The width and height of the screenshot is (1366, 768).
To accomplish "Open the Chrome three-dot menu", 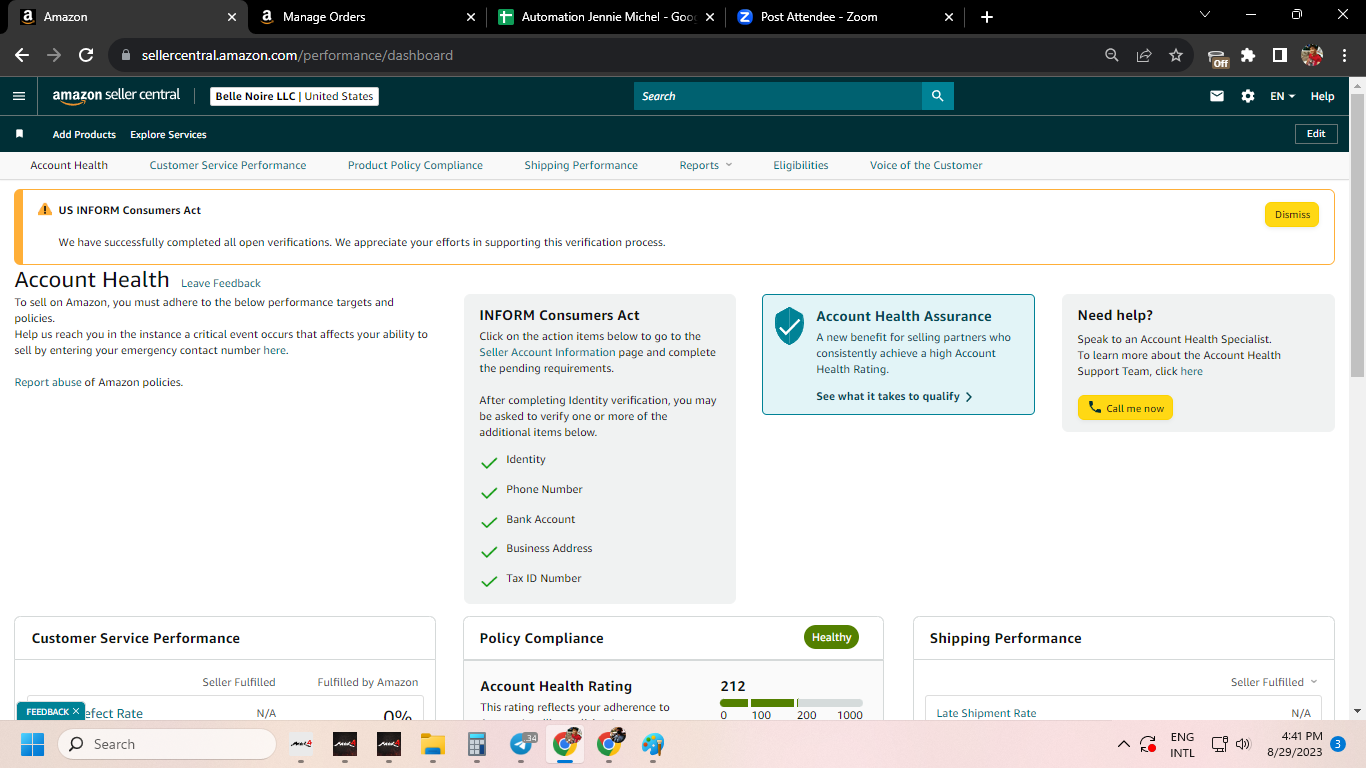I will click(x=1343, y=55).
